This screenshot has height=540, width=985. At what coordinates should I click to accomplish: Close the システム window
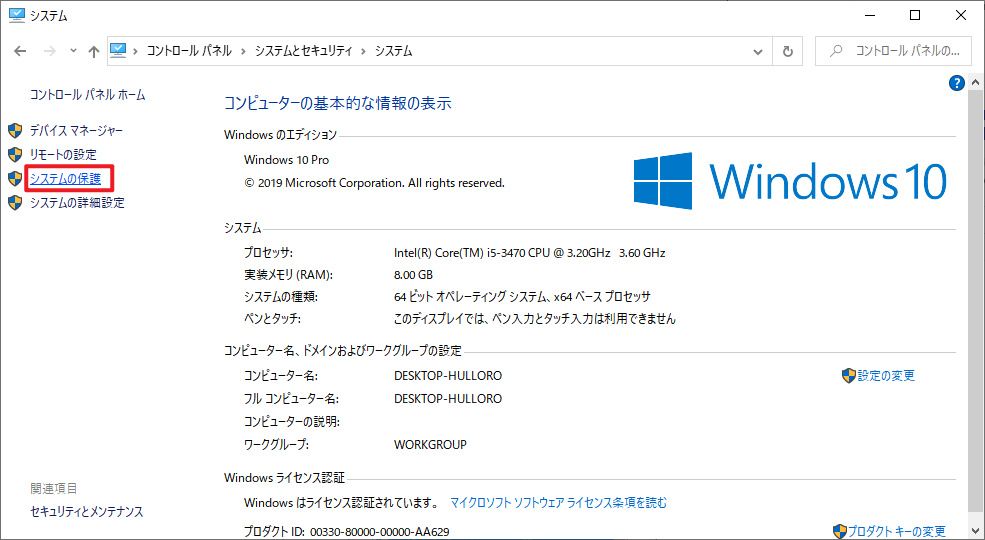[x=961, y=16]
